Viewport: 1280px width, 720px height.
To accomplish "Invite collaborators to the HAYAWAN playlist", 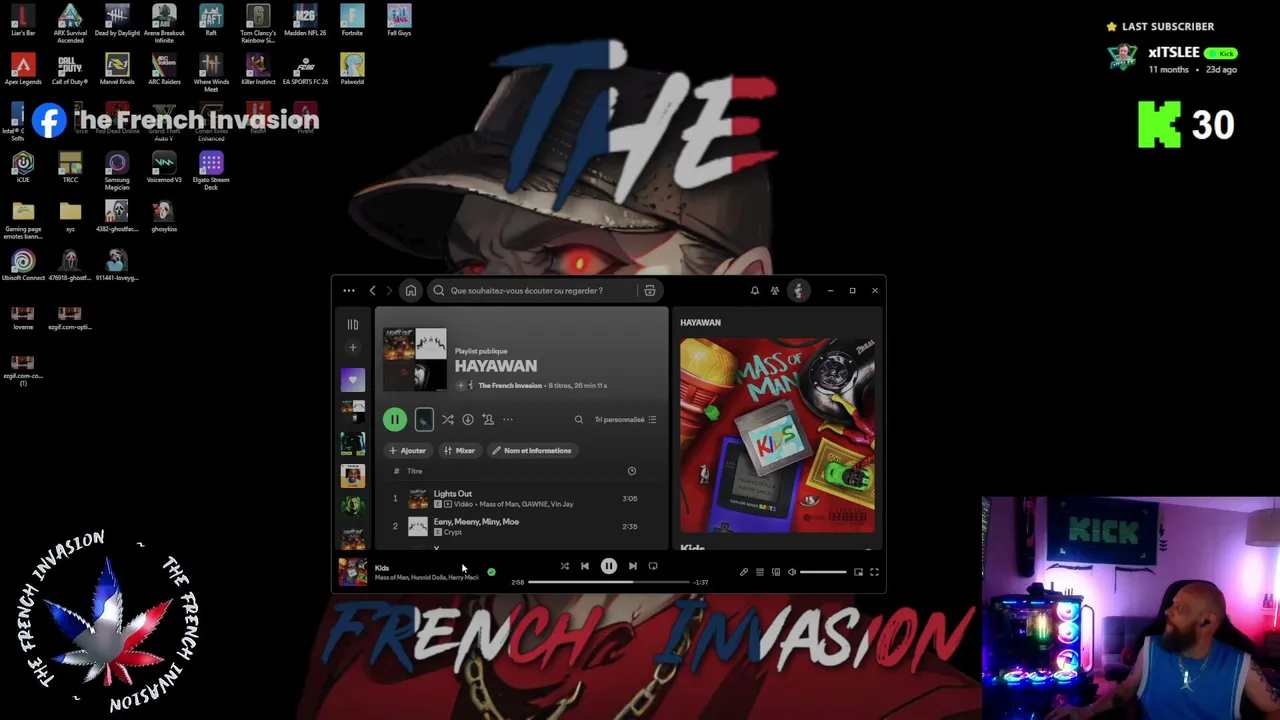I will pos(488,420).
